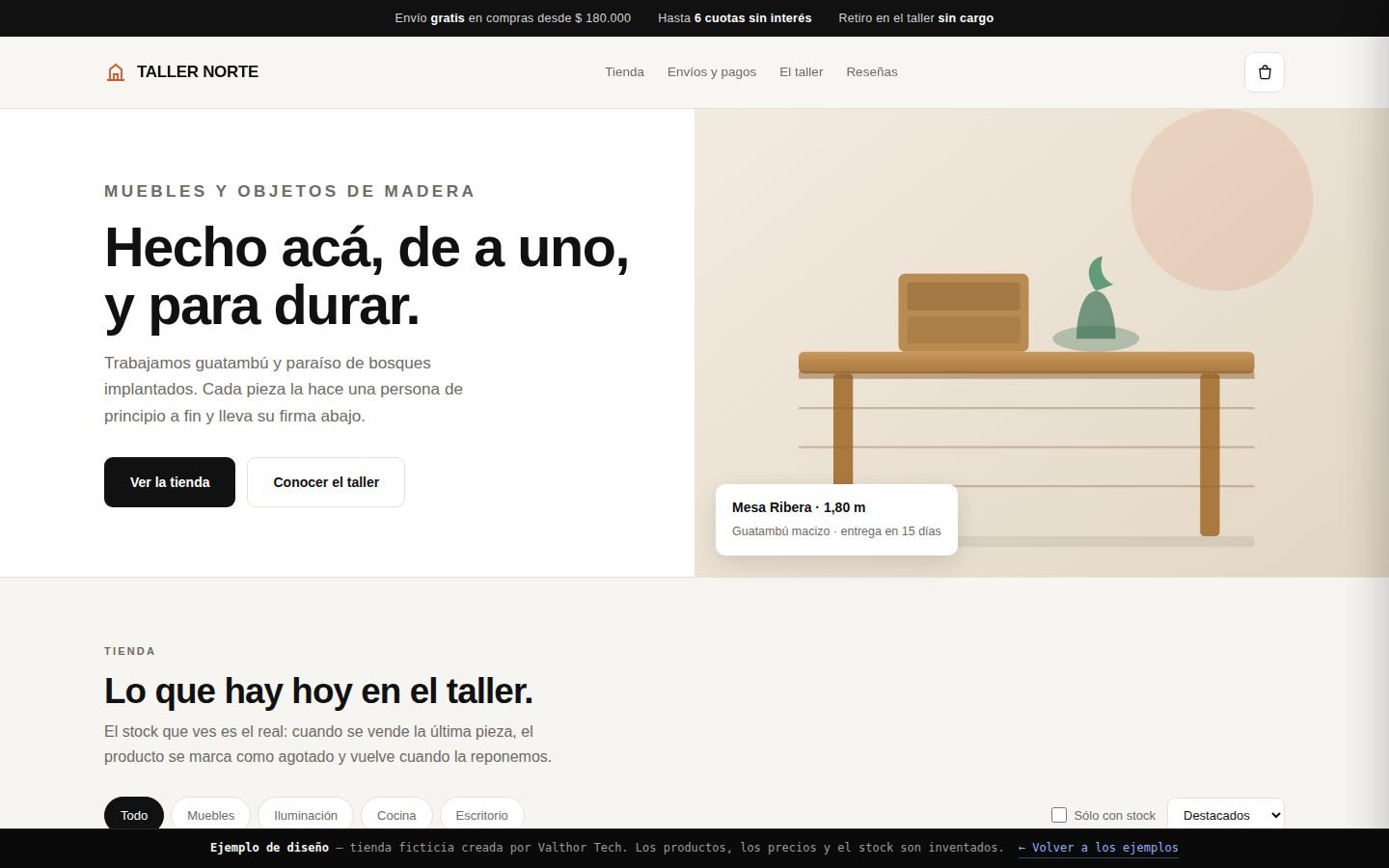Click the small "TIENDA" section label
The image size is (1389, 868).
pyautogui.click(x=130, y=651)
